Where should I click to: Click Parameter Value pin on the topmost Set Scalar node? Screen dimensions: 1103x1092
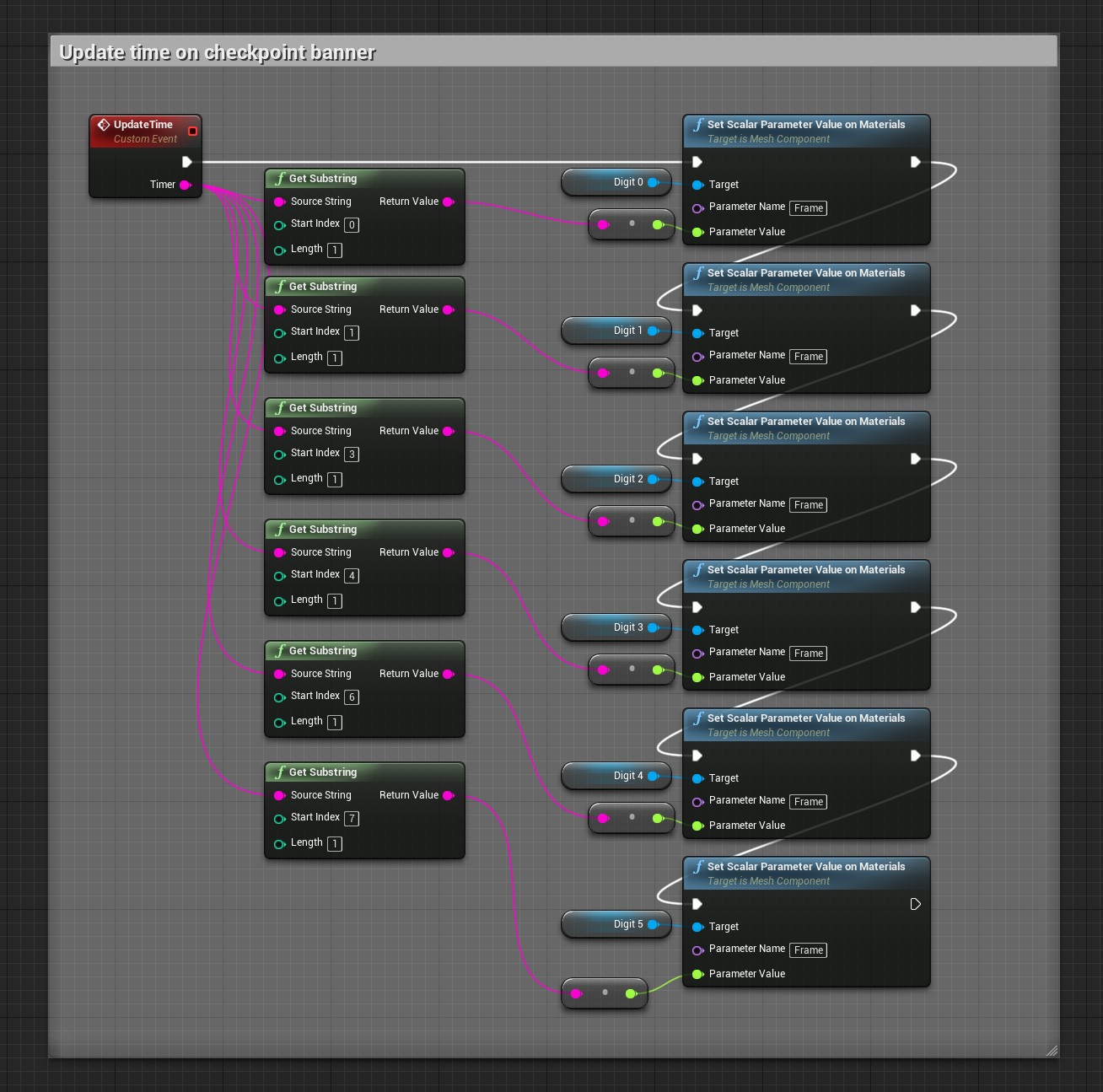(x=697, y=232)
